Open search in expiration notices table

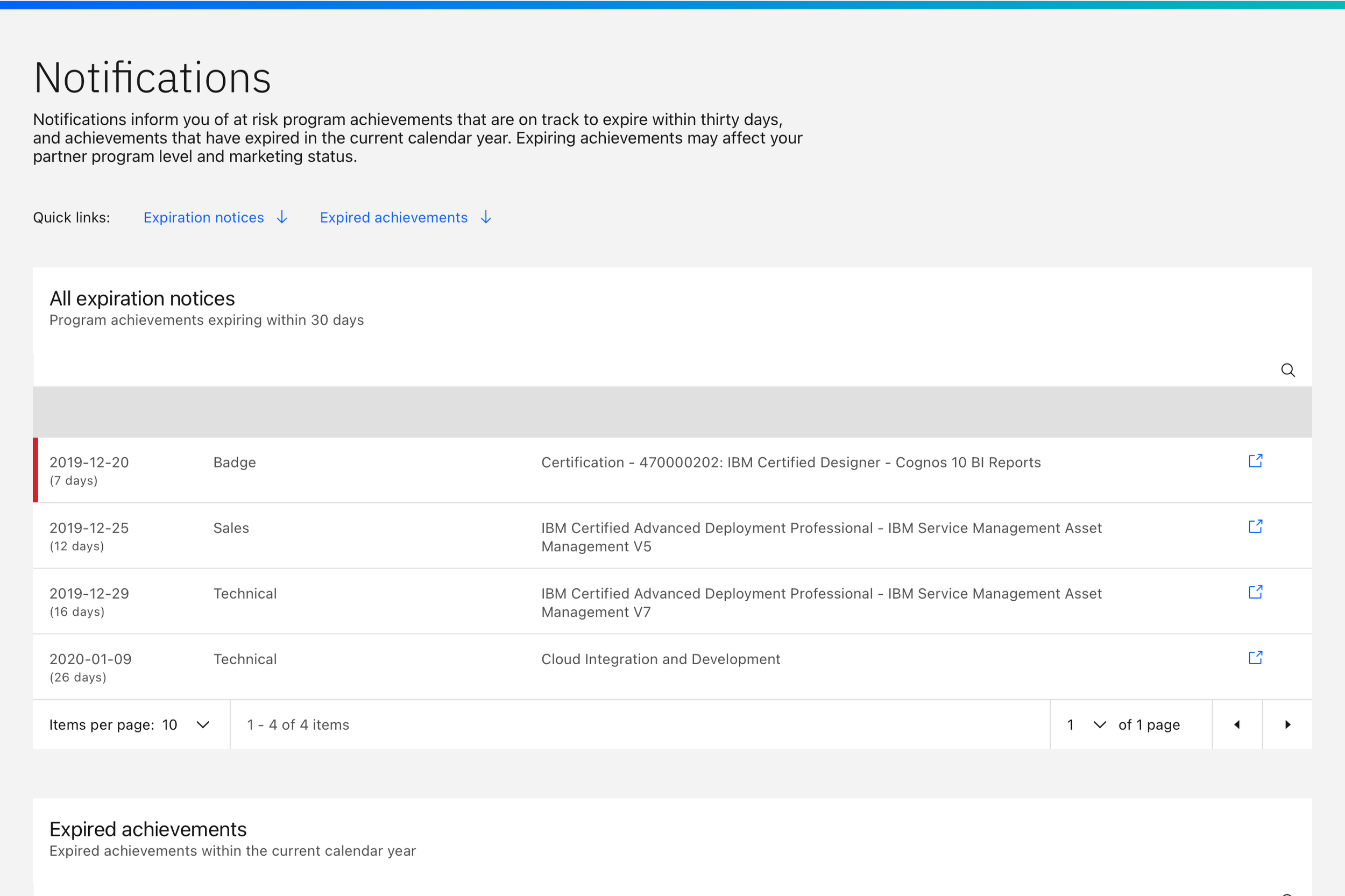pyautogui.click(x=1287, y=370)
